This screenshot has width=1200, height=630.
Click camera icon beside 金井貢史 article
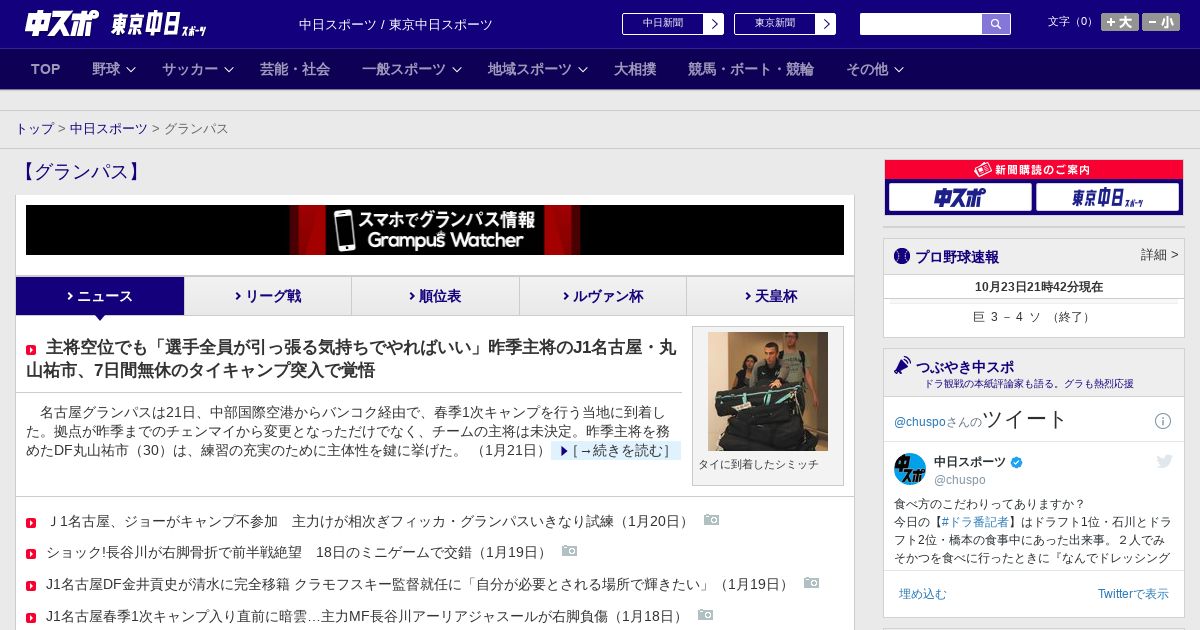(x=811, y=583)
